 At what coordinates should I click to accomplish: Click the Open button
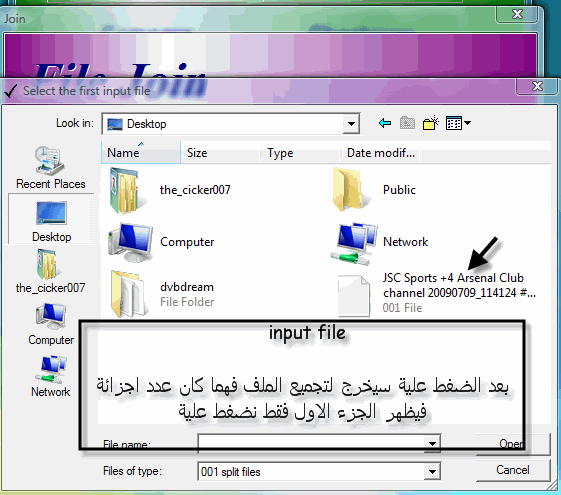(x=512, y=444)
